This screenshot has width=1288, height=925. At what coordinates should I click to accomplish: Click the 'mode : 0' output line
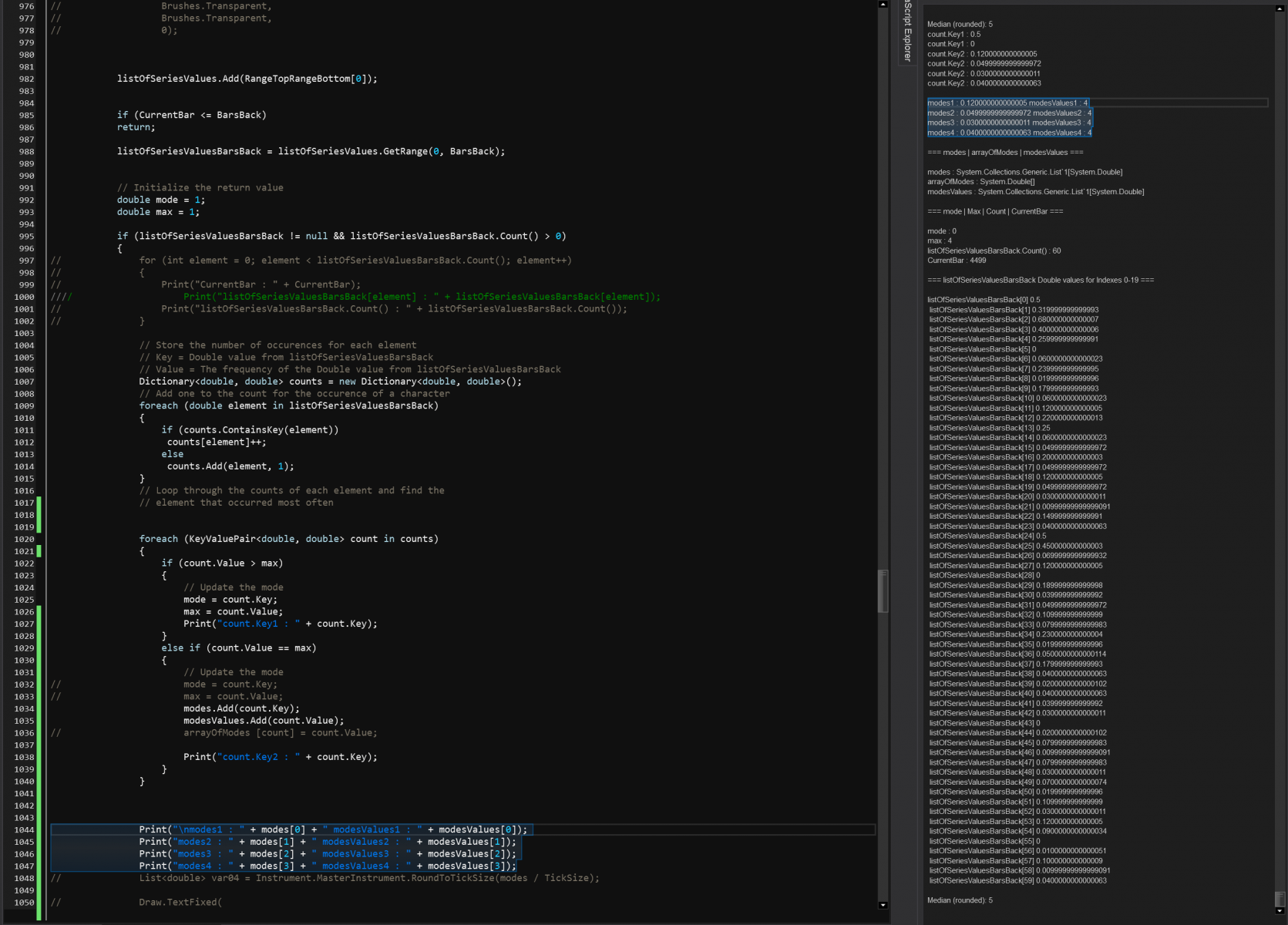tap(942, 231)
